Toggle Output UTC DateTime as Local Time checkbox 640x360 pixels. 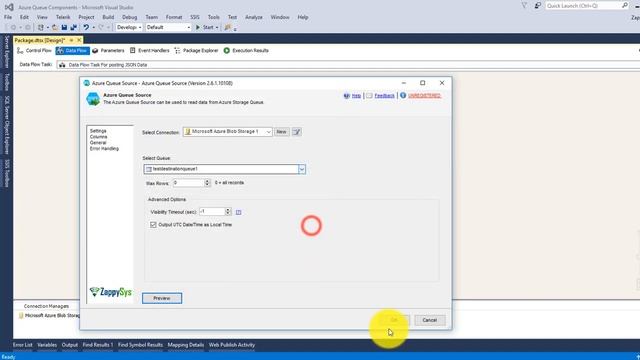pos(153,224)
